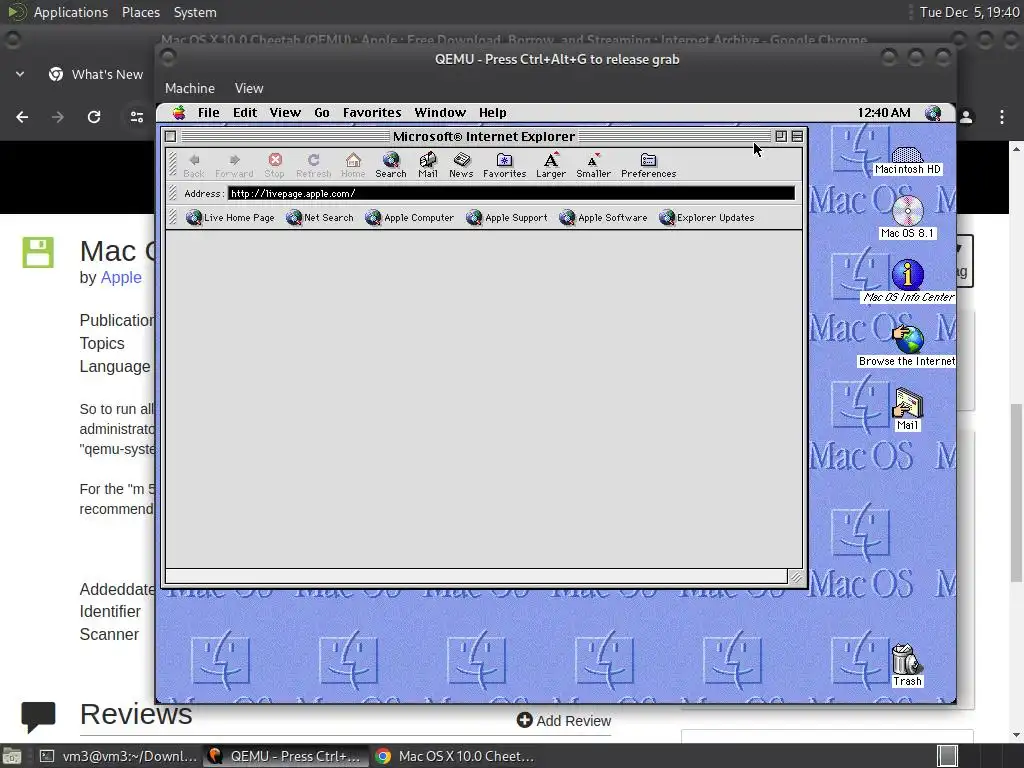The width and height of the screenshot is (1024, 768).
Task: Click the Internet Explorer window close box
Action: [170, 136]
